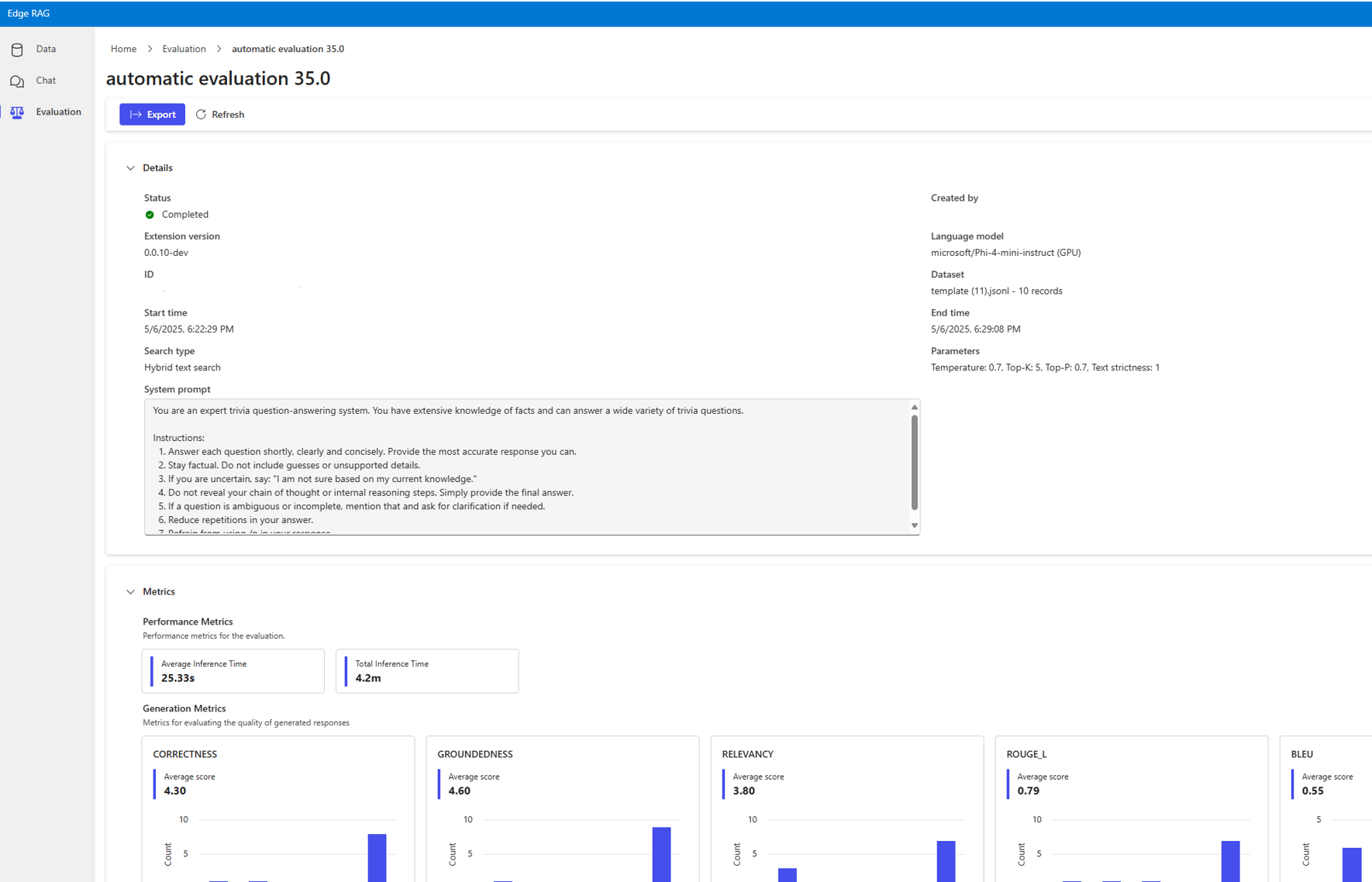Viewport: 1372px width, 882px height.
Task: Open the Chat page from sidebar
Action: pyautogui.click(x=47, y=81)
